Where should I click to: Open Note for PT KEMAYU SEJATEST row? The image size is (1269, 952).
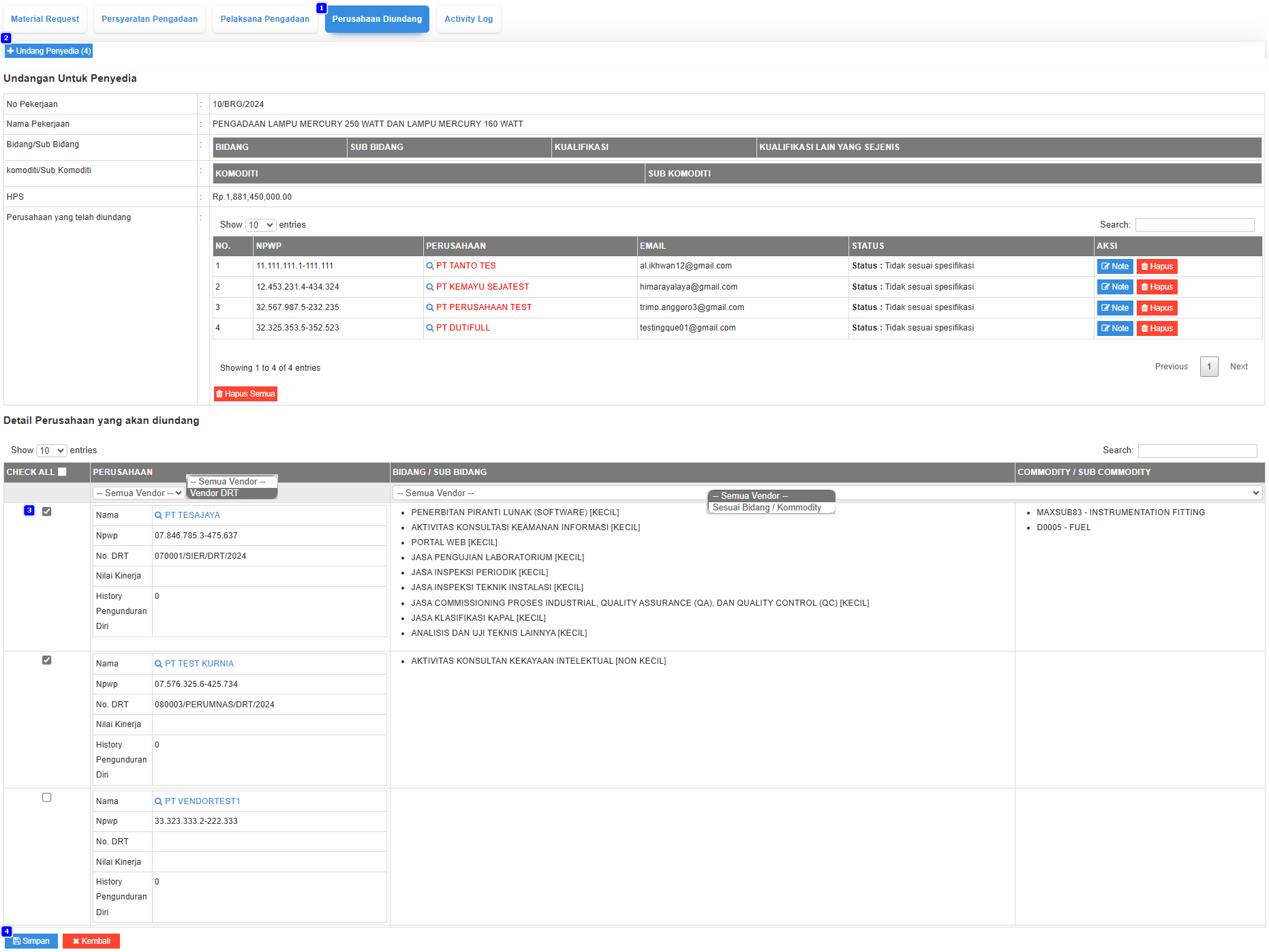pyautogui.click(x=1114, y=288)
